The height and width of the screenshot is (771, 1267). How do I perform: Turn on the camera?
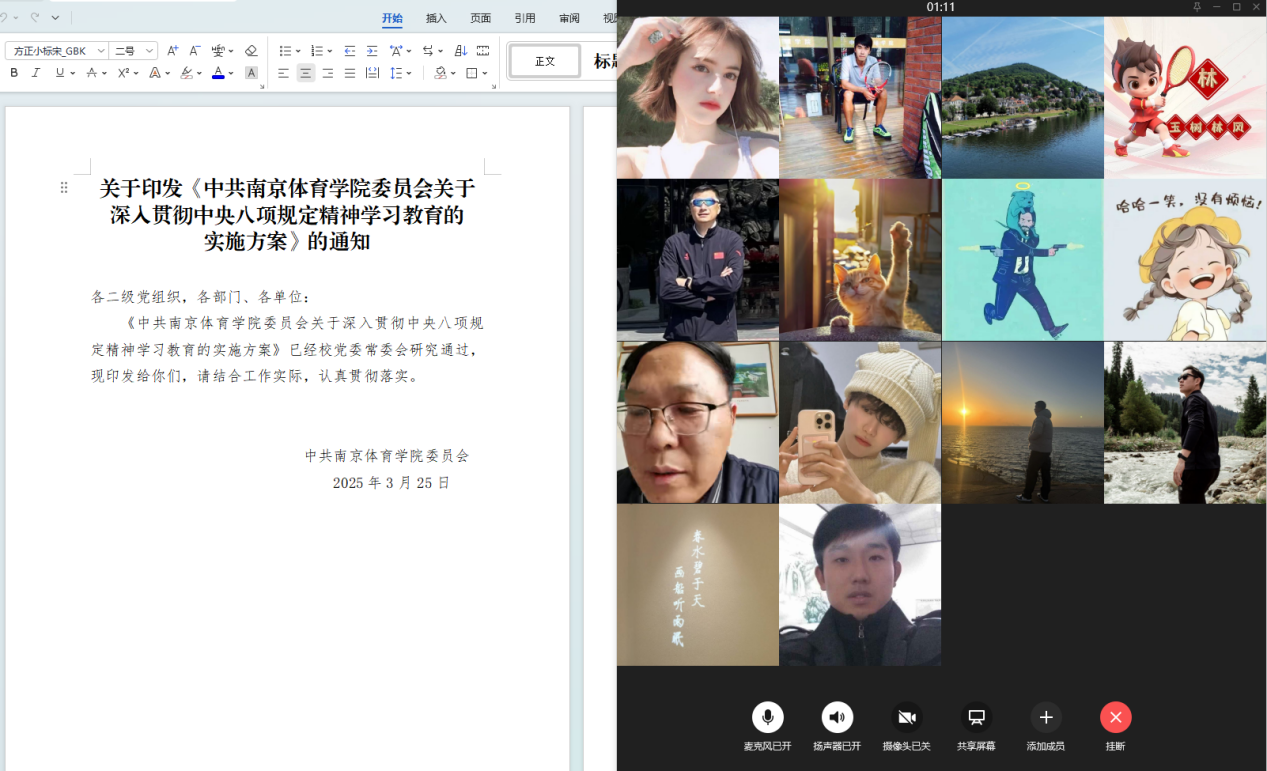point(906,717)
